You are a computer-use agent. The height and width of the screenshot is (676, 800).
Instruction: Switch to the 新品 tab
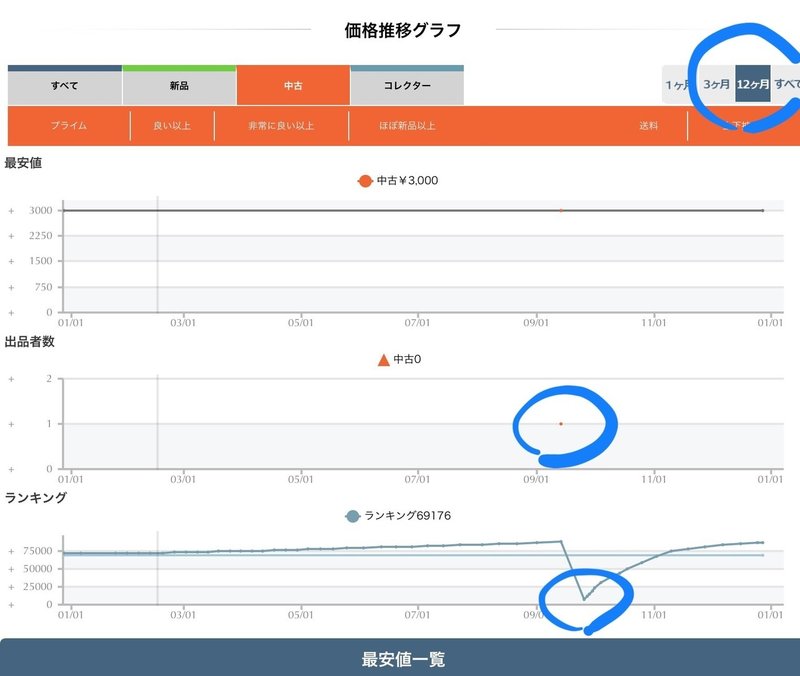(x=176, y=86)
